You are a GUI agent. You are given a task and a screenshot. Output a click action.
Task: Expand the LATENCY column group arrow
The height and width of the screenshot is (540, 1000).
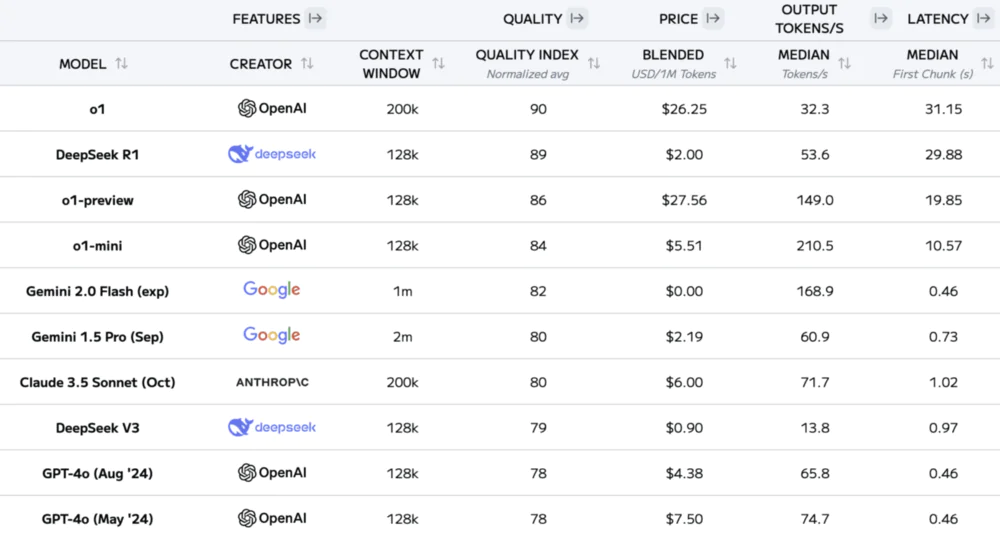983,18
